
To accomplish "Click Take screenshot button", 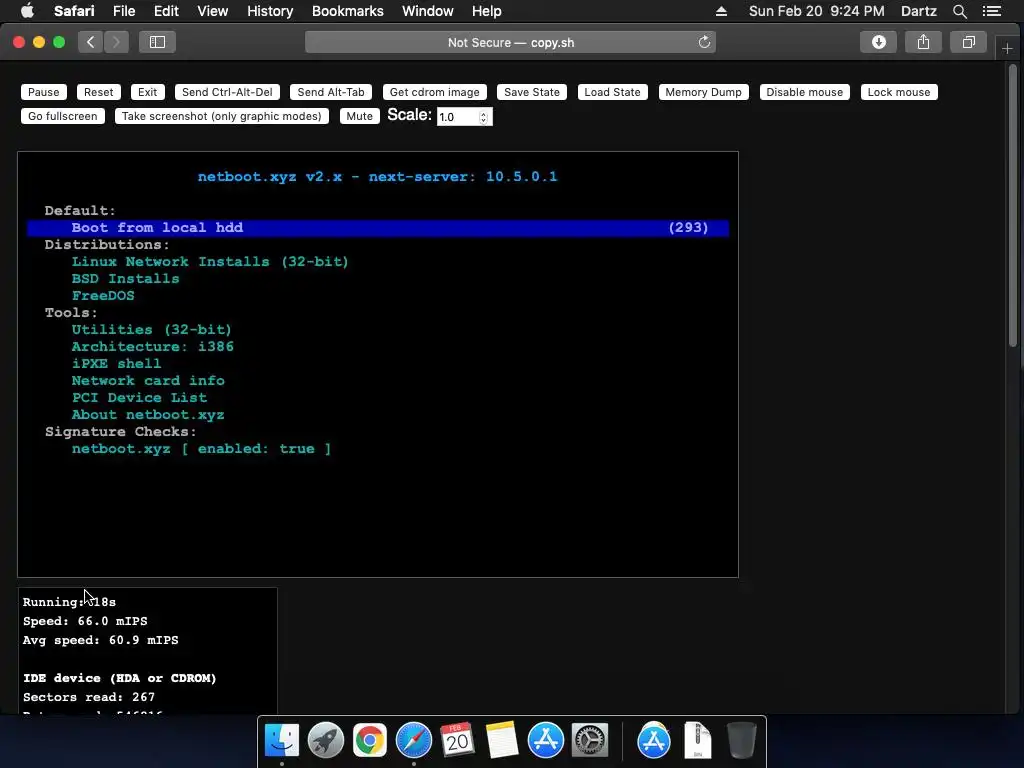I will click(222, 116).
